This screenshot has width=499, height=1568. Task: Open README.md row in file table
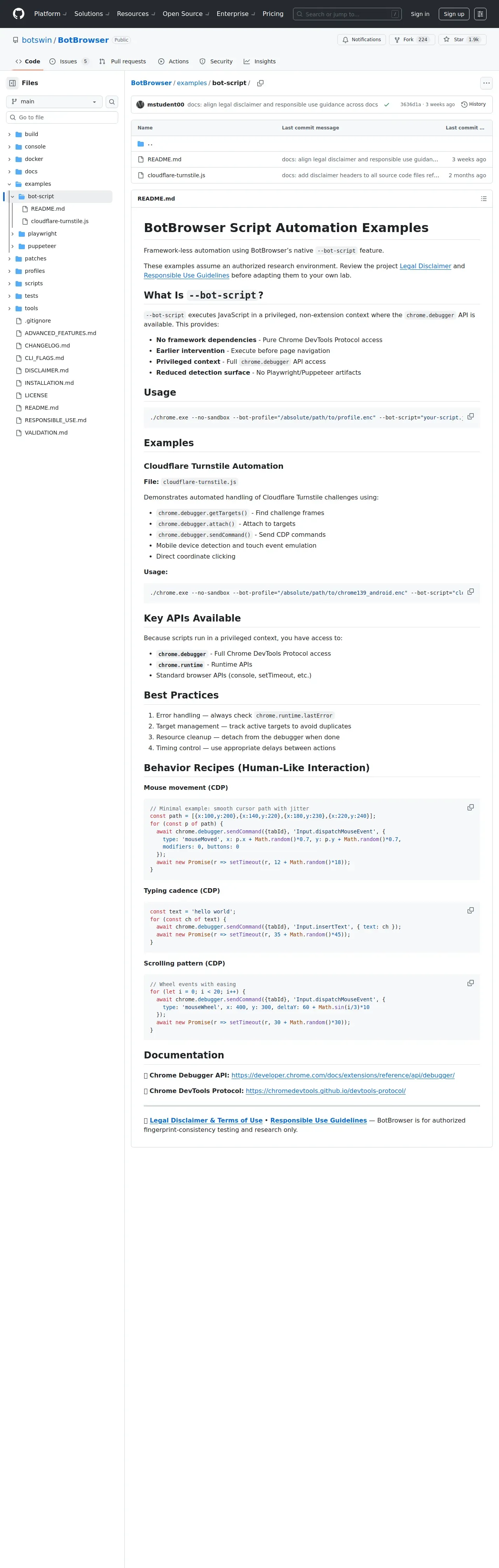[164, 159]
